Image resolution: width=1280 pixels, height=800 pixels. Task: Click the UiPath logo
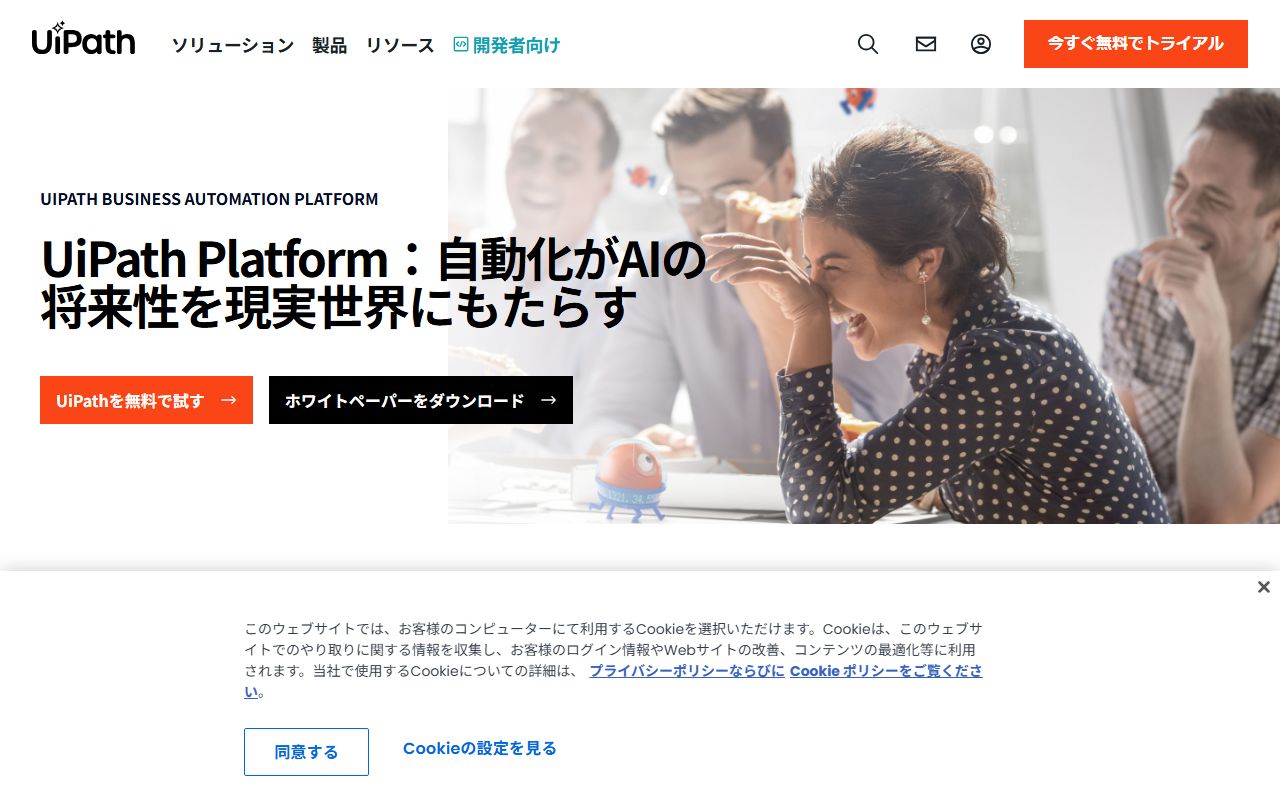click(83, 39)
